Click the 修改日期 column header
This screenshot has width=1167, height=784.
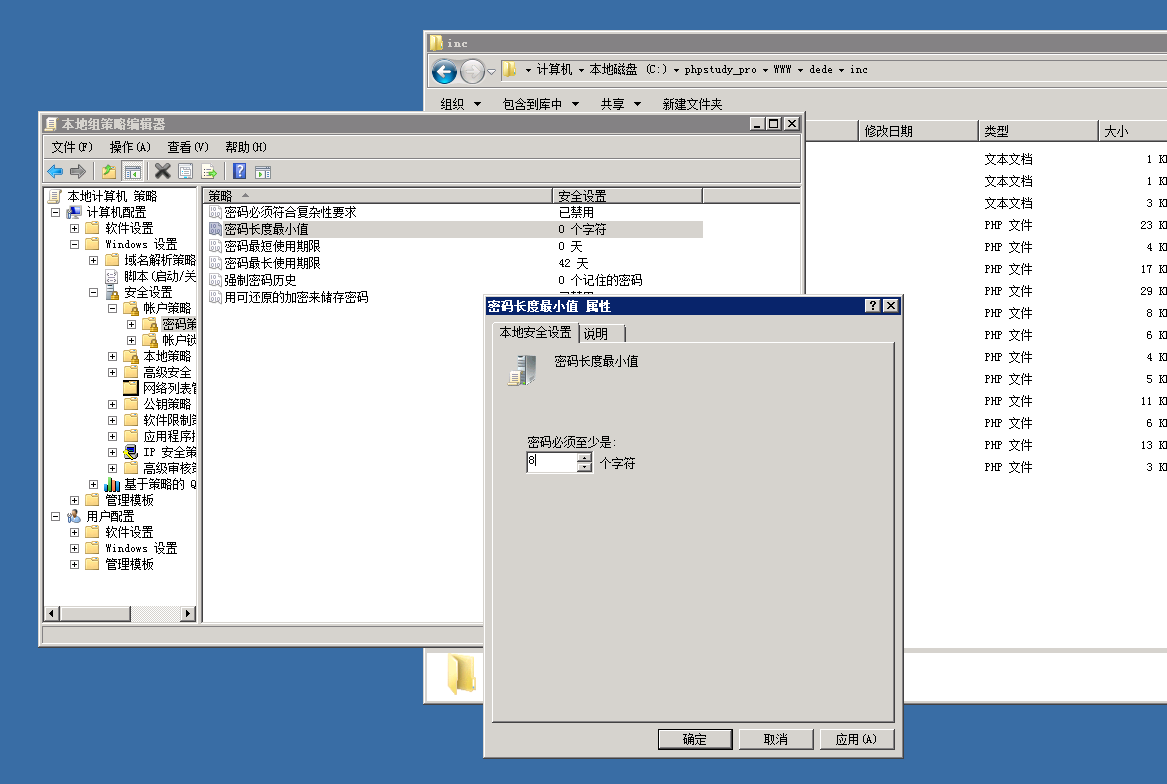pos(918,131)
